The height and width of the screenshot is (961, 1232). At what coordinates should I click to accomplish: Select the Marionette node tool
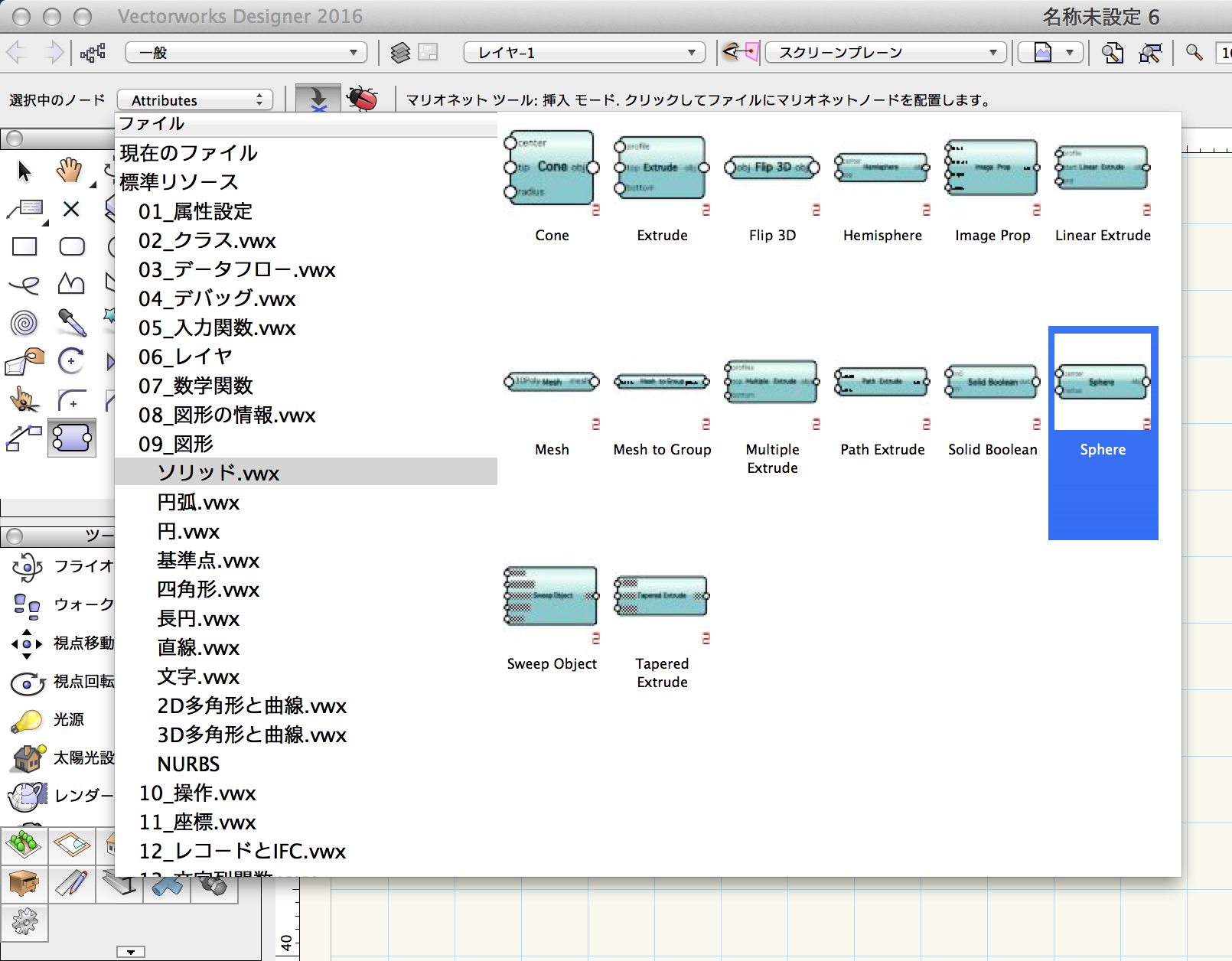coord(72,438)
